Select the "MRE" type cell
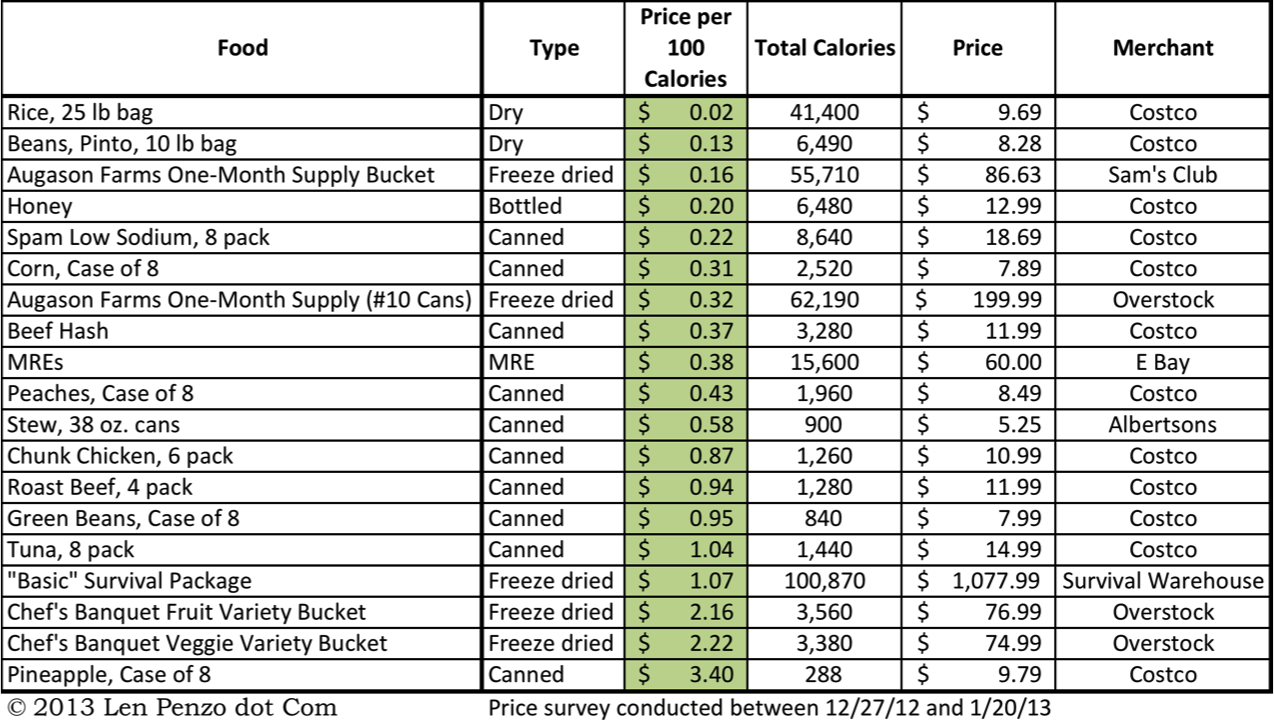Viewport: 1274px width, 725px height. [512, 362]
